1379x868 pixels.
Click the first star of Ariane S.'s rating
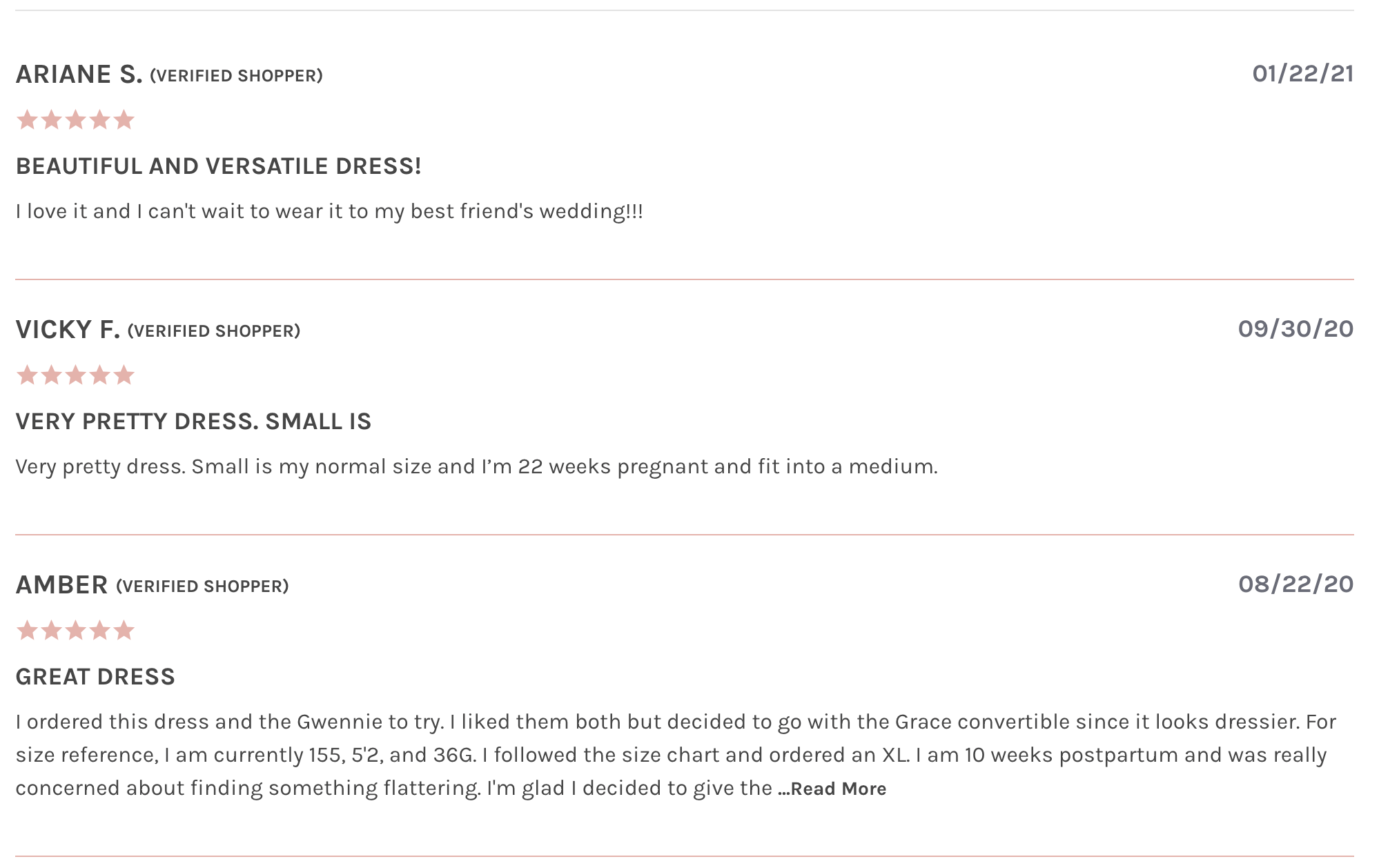tap(27, 120)
